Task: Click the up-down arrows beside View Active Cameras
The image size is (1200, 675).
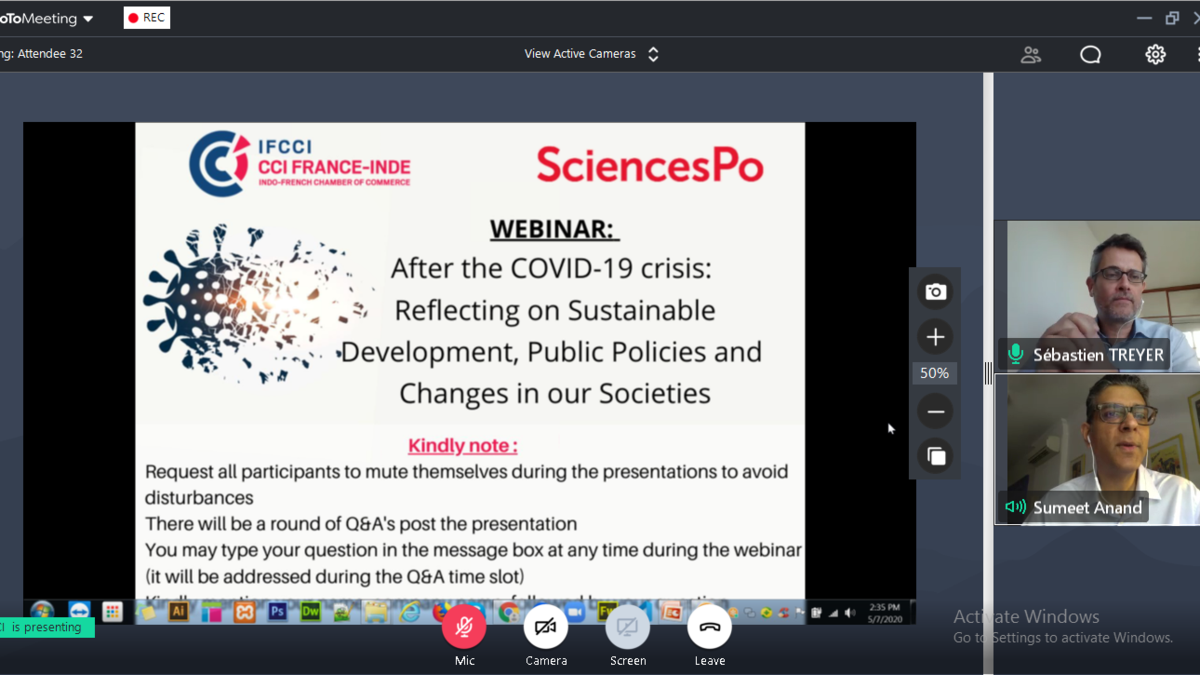Action: click(x=653, y=54)
